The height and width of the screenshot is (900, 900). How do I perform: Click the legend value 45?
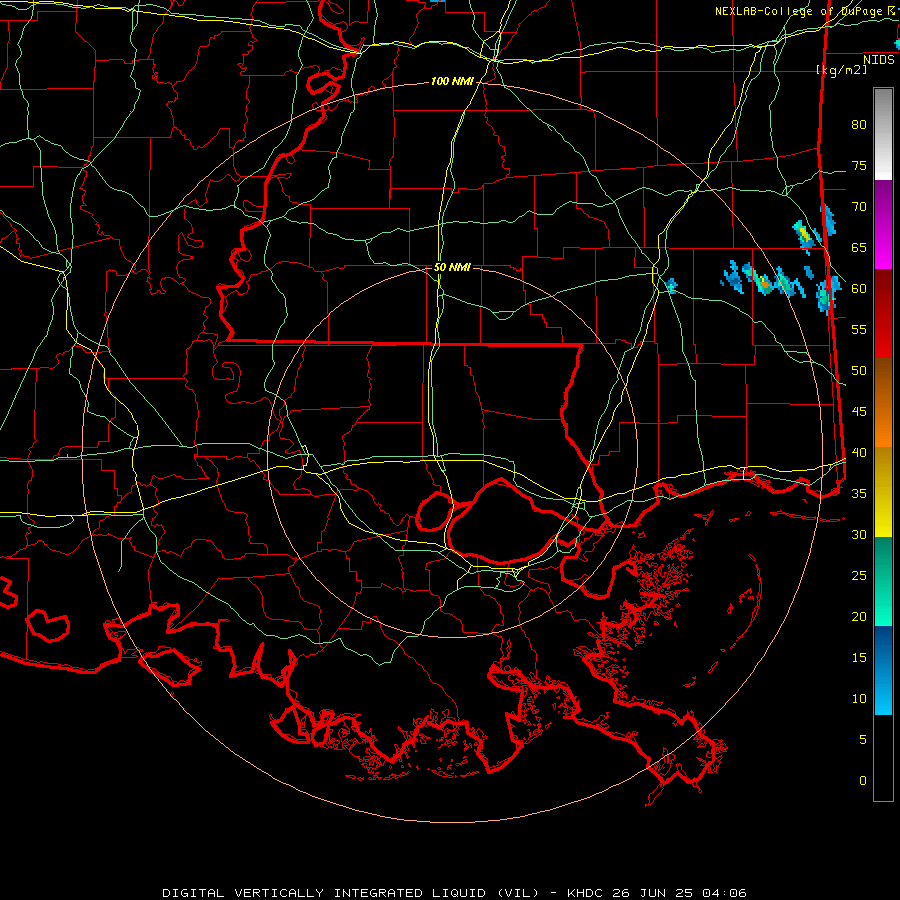859,412
